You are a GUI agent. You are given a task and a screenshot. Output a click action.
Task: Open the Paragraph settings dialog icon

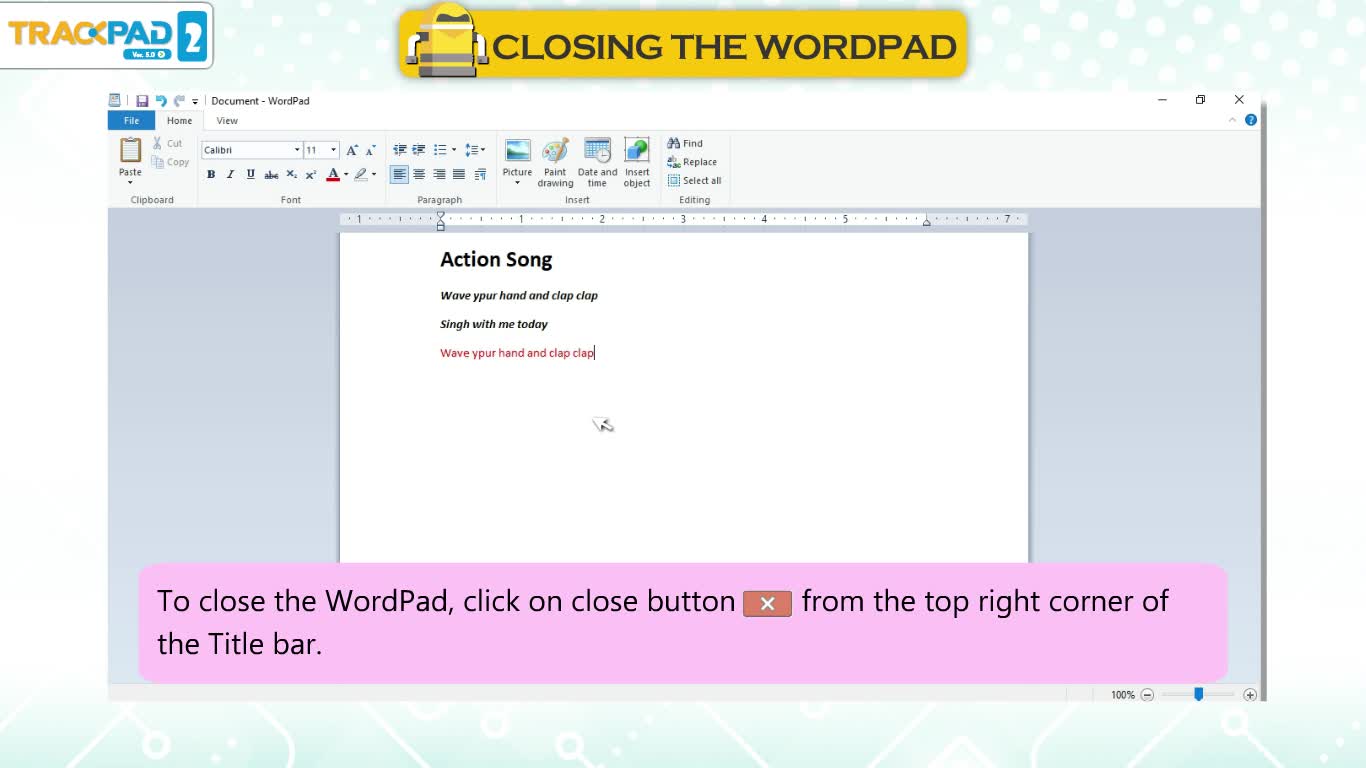pyautogui.click(x=480, y=174)
